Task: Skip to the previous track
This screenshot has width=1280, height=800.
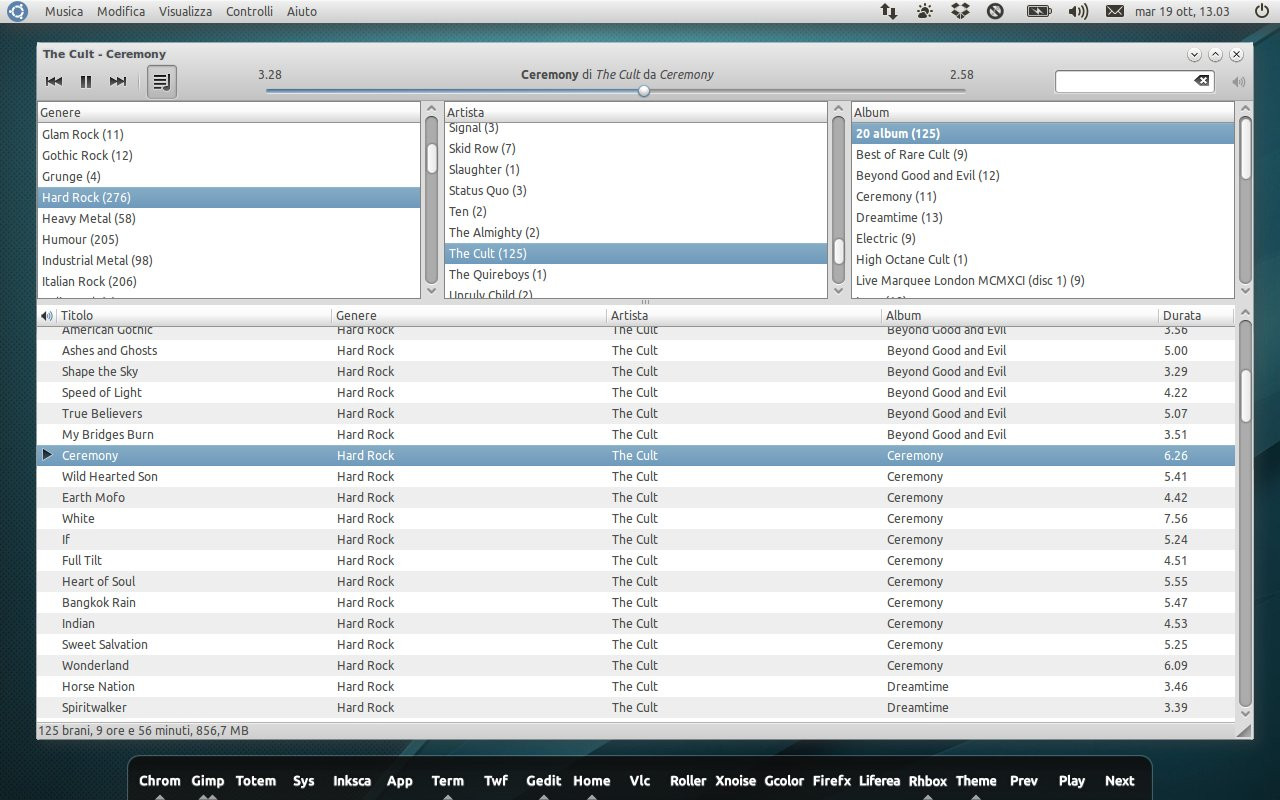Action: click(x=54, y=82)
